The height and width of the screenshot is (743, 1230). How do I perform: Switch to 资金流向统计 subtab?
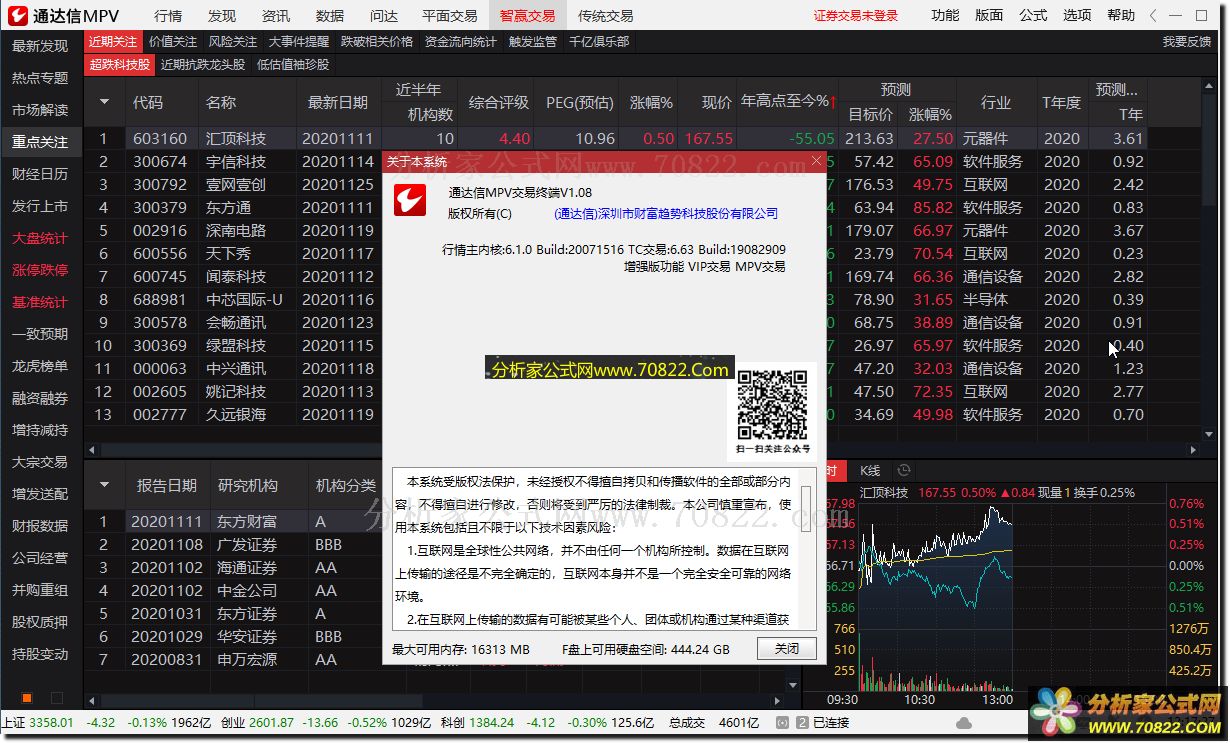click(x=461, y=42)
